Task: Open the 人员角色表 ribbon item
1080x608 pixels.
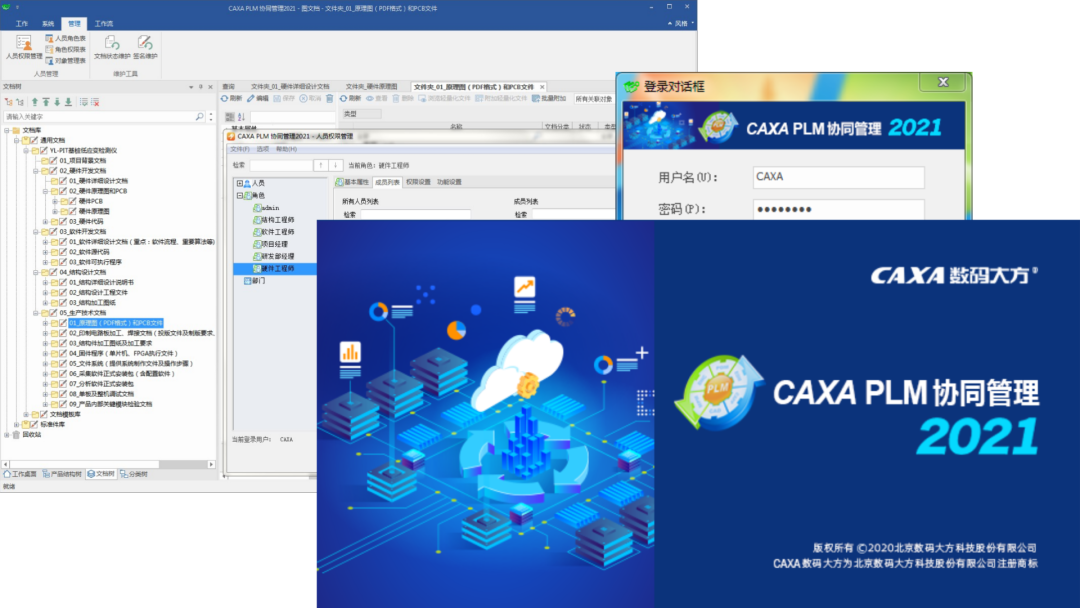Action: (x=65, y=39)
